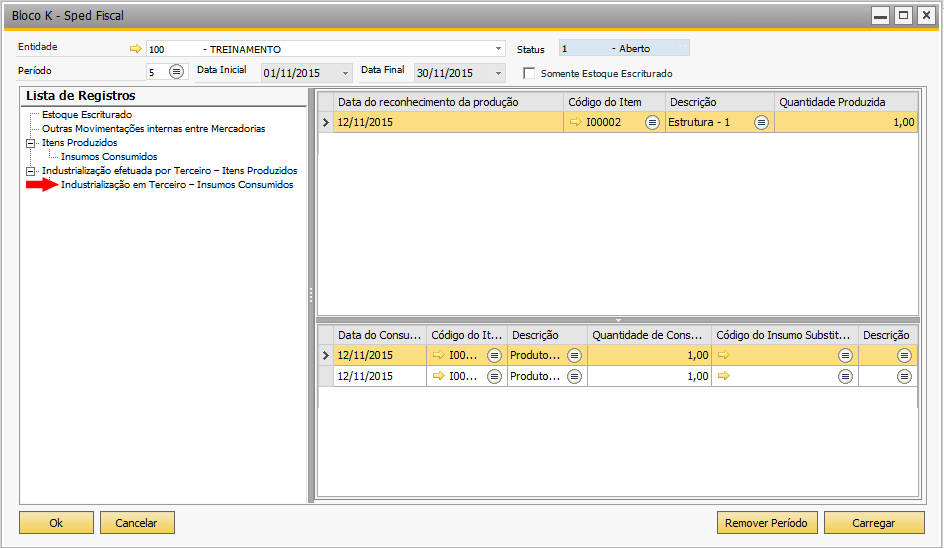Open list icon in second row Código do Item
Viewport: 944px width, 548px height.
point(494,376)
